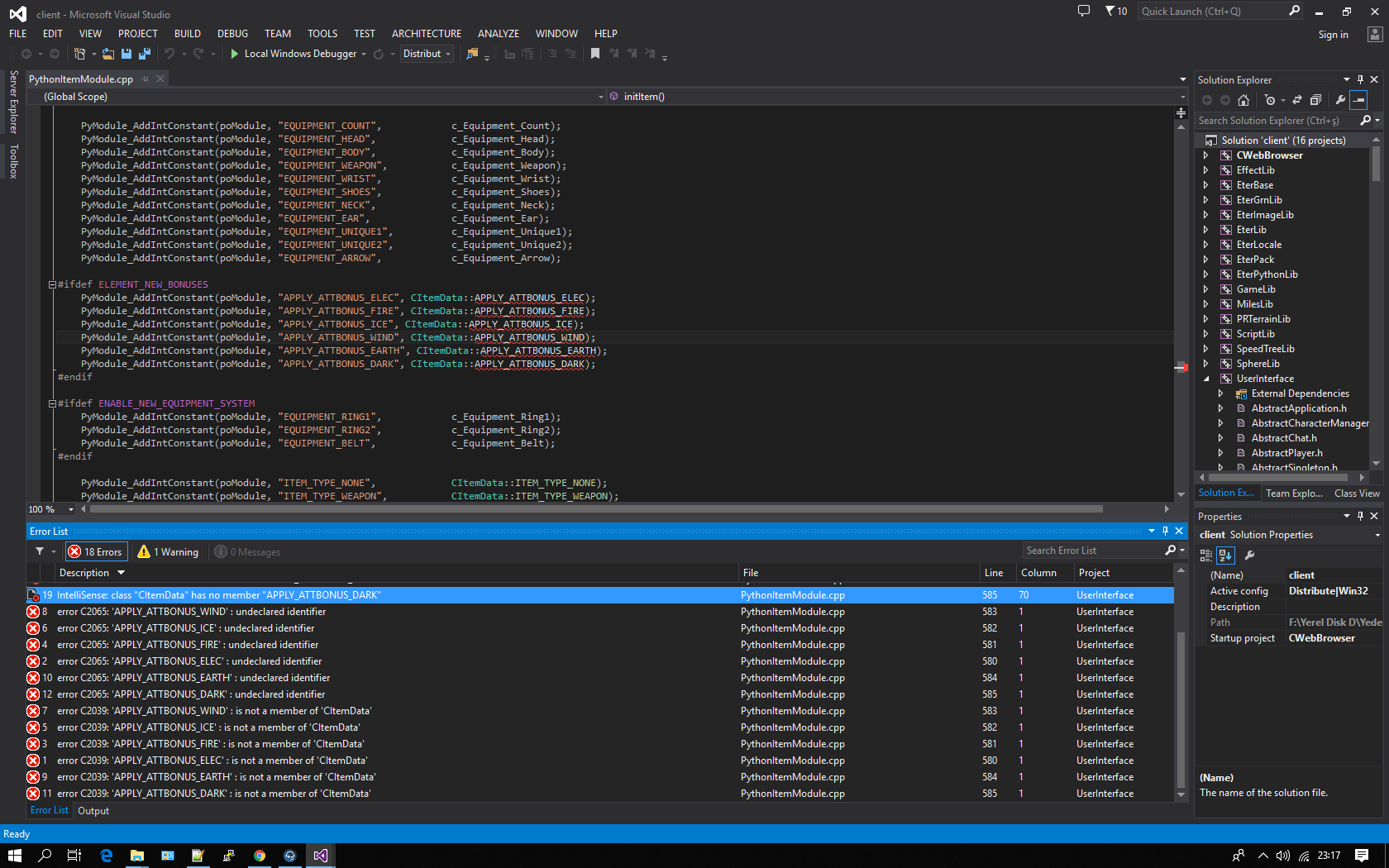Open the feedback speech bubble icon

click(x=1084, y=11)
